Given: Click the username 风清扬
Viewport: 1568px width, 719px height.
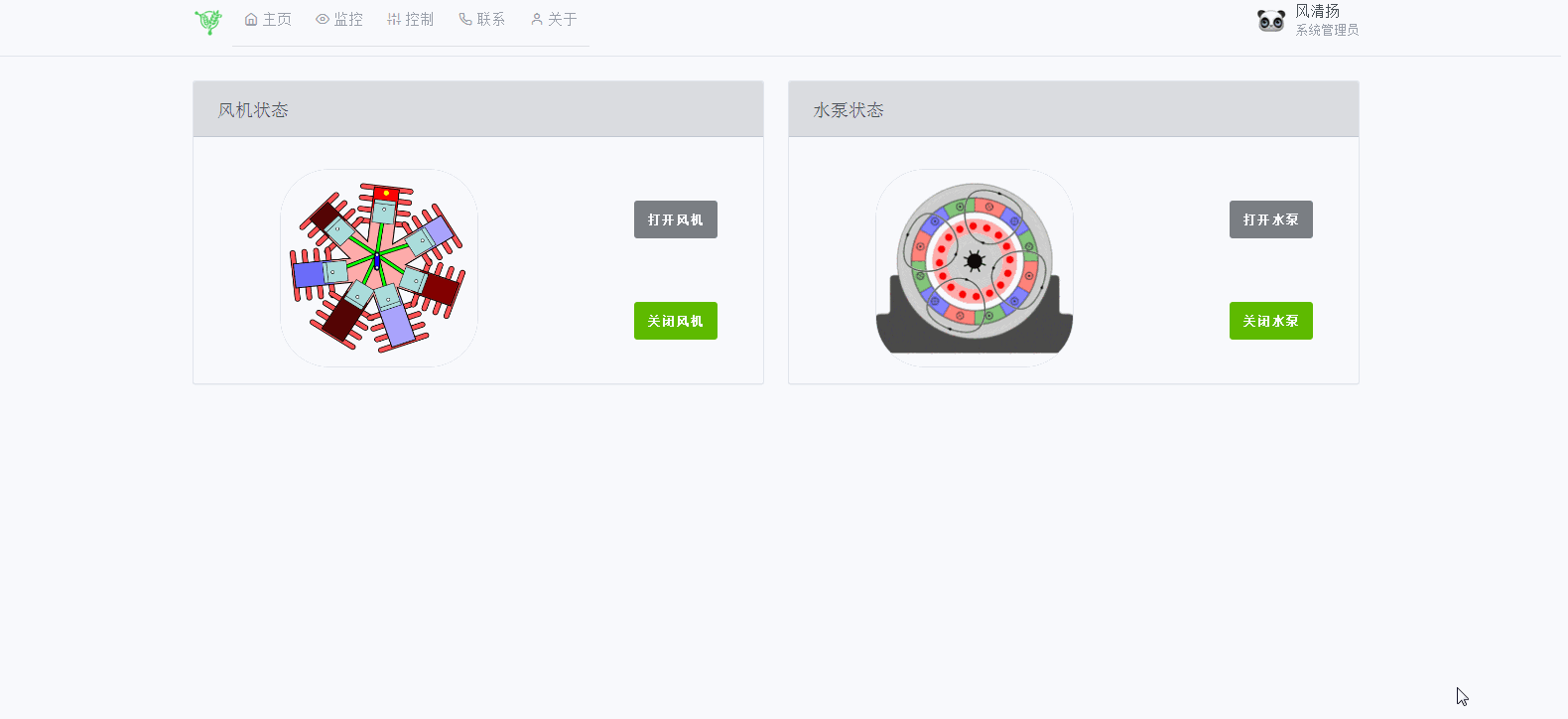Looking at the screenshot, I should (x=1318, y=11).
